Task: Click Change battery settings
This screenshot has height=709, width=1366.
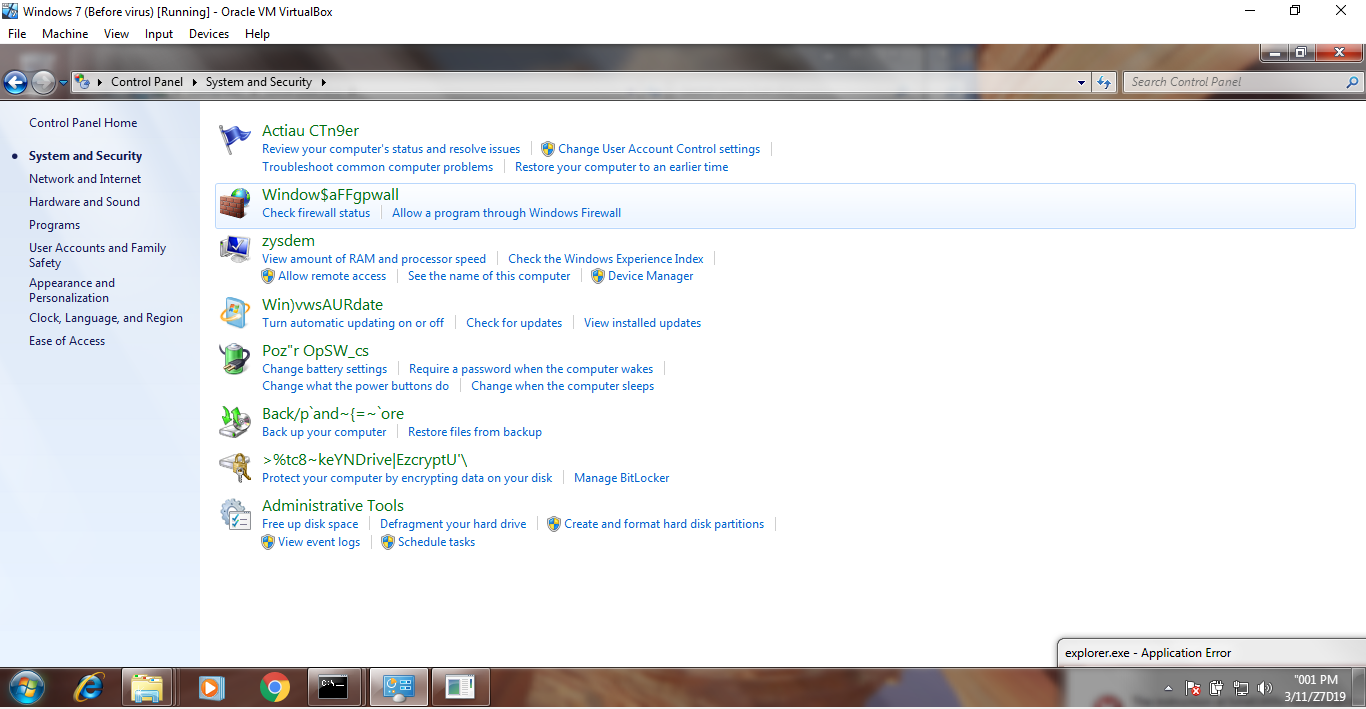Action: [x=324, y=369]
